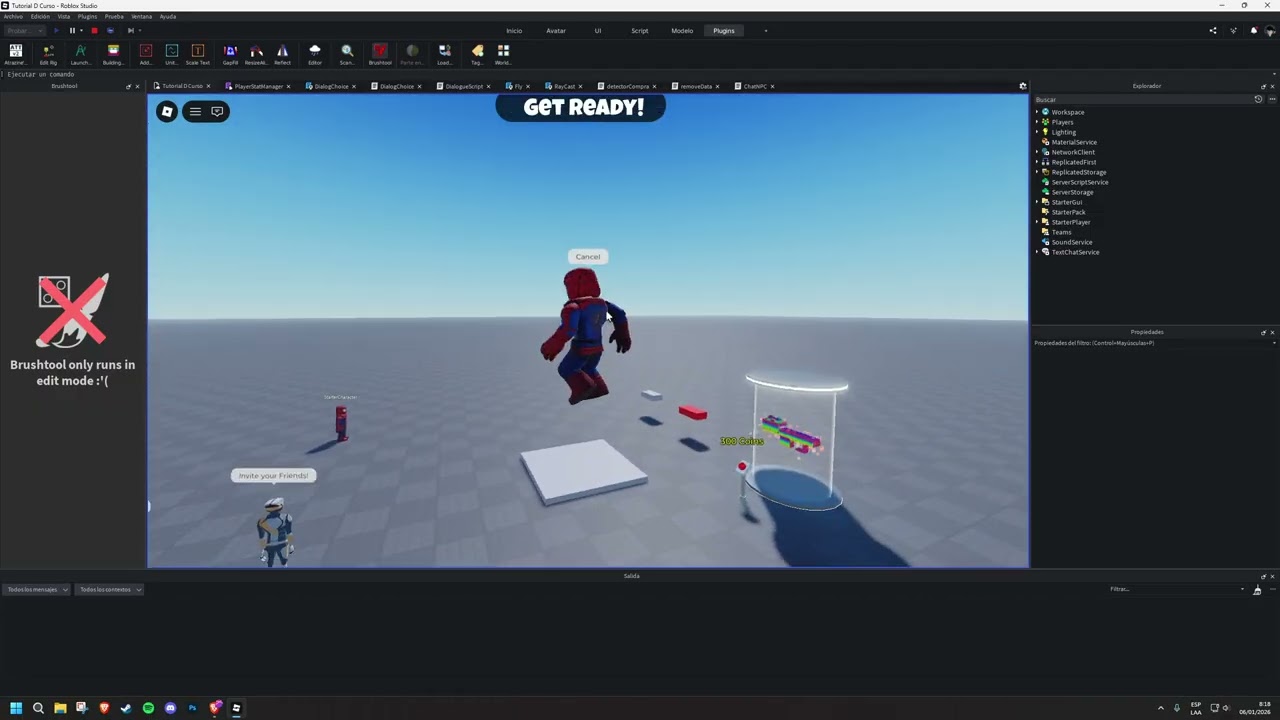Click the Cancel button above character
The image size is (1280, 720).
pyautogui.click(x=588, y=257)
